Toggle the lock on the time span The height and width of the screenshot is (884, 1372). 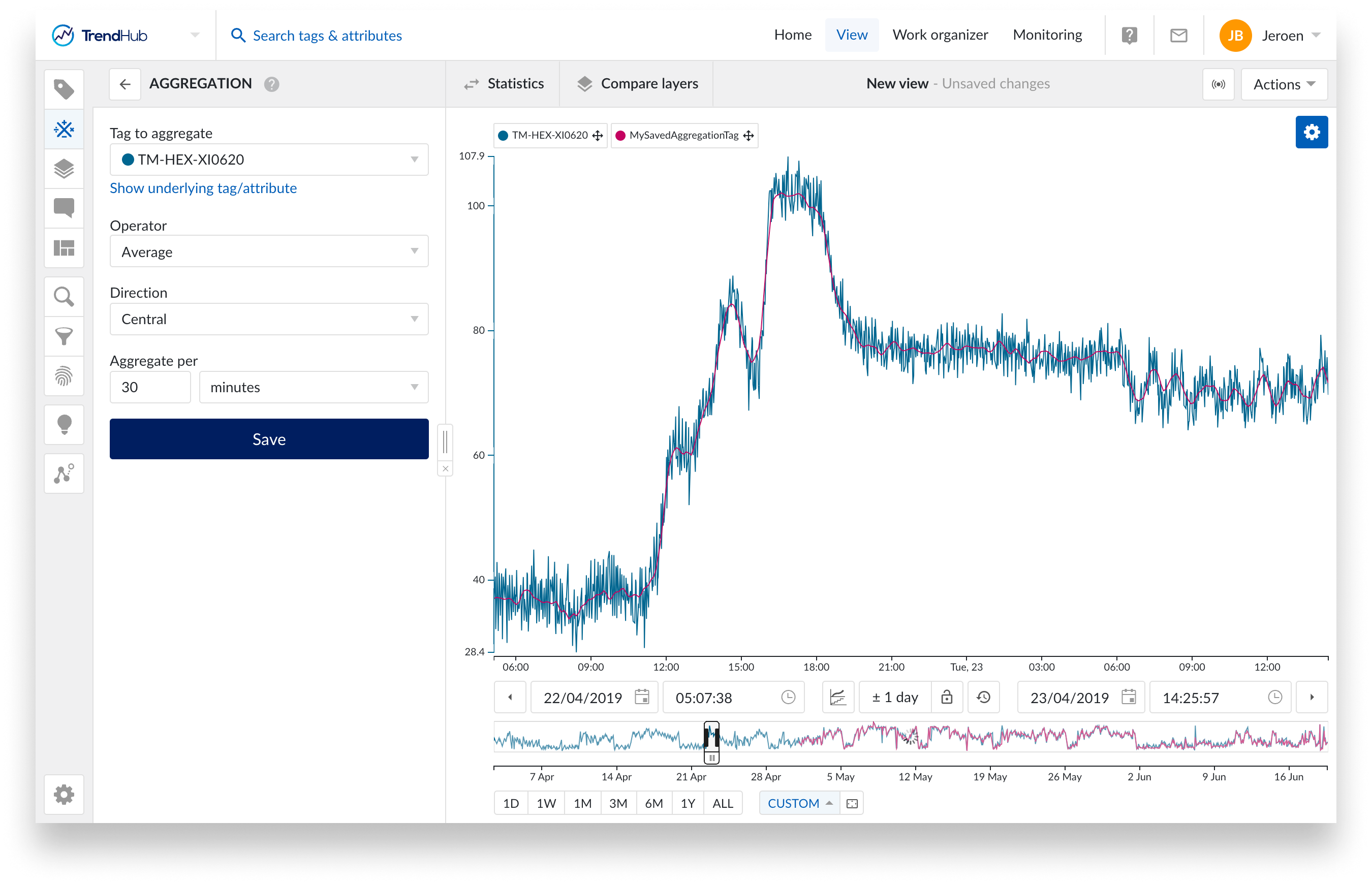[x=947, y=698]
